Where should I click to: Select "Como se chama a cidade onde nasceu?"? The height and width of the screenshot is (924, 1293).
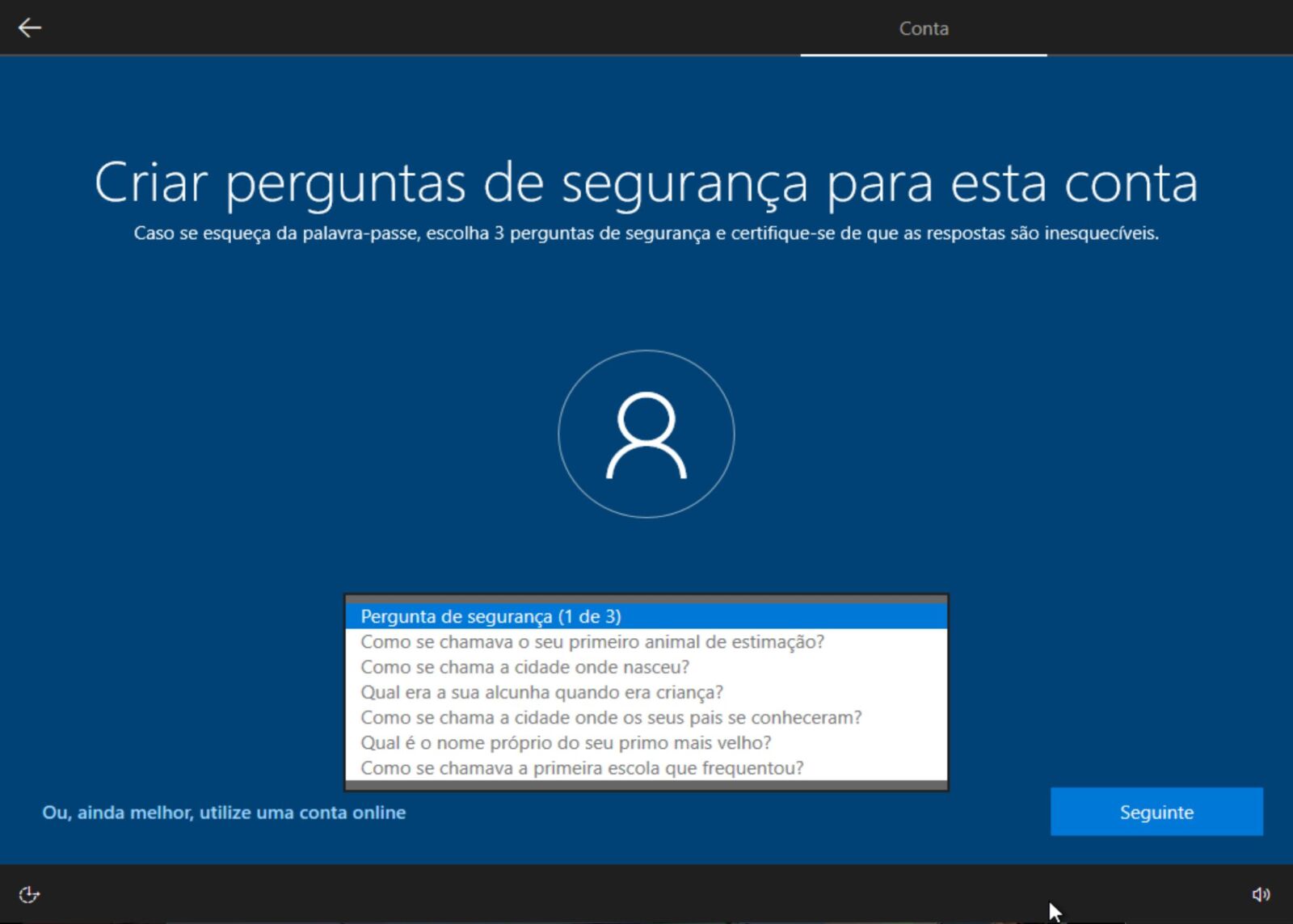525,667
